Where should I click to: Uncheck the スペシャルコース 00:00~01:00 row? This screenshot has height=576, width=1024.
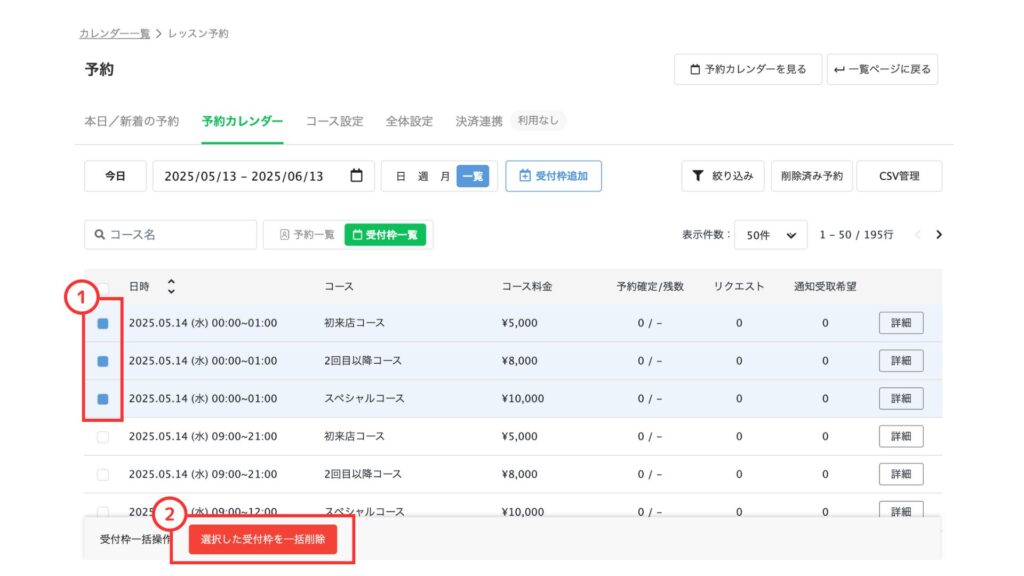[x=103, y=399]
